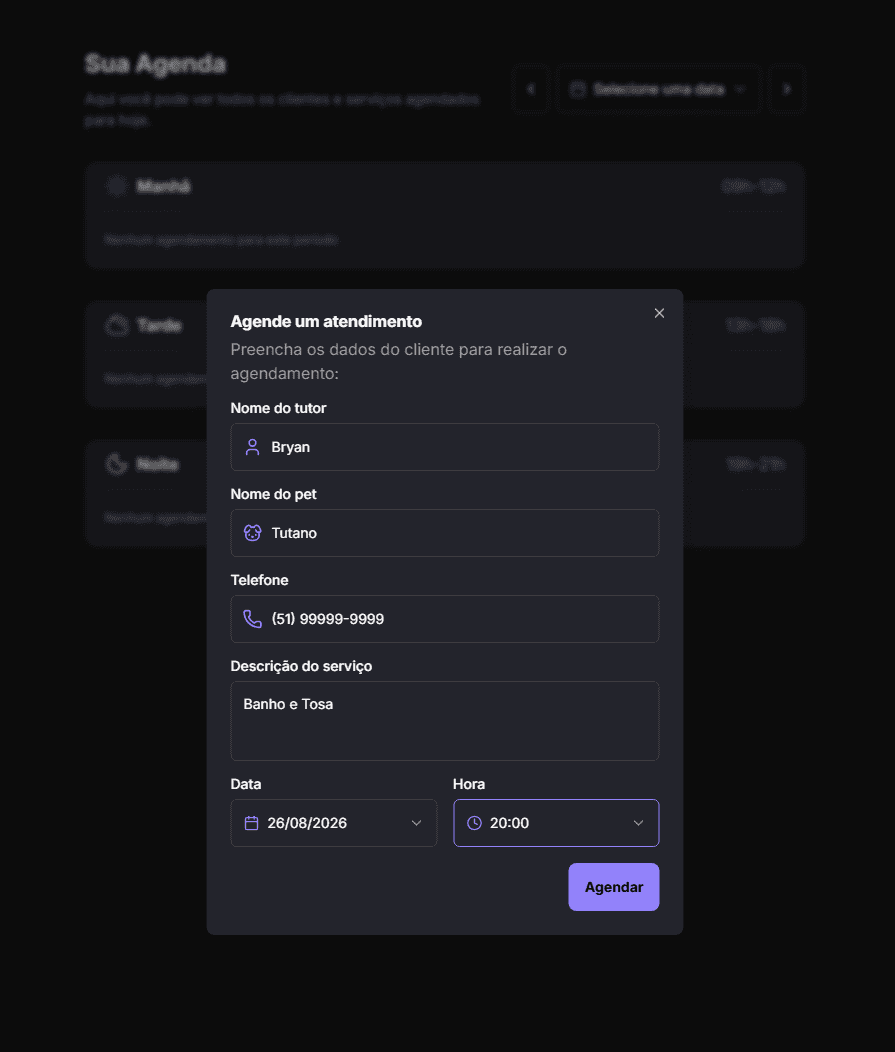Open the date picker showing 26/08/2026
895x1052 pixels.
click(333, 823)
